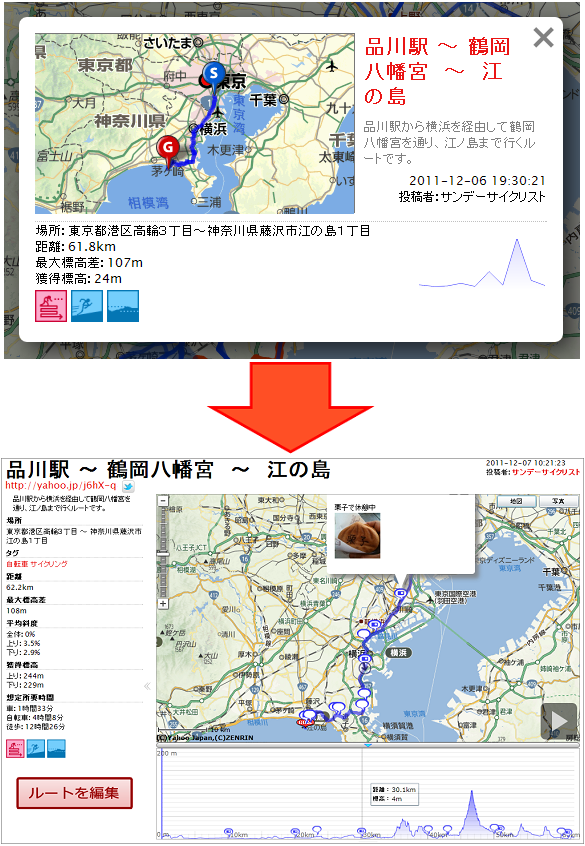
Task: Click the photo marker near 30km on elevation chart
Action: tap(362, 831)
